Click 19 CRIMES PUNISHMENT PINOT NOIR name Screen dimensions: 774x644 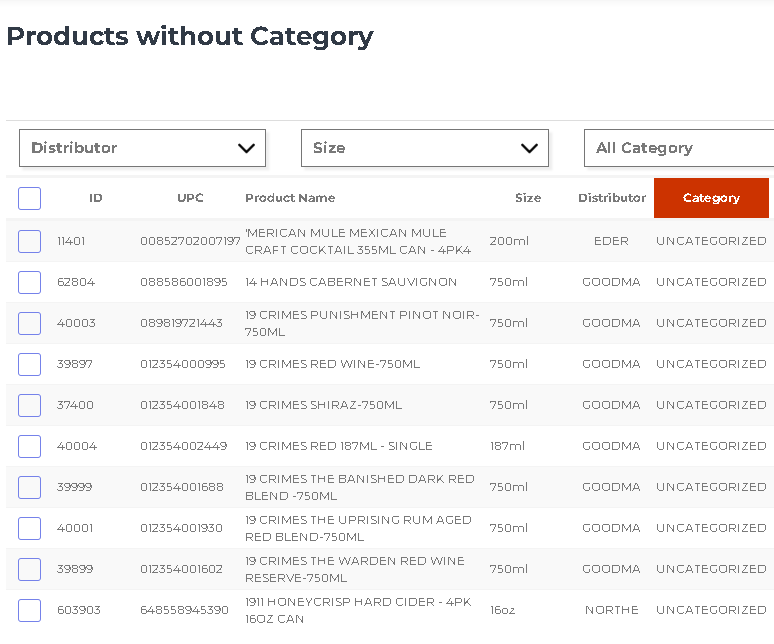click(362, 323)
